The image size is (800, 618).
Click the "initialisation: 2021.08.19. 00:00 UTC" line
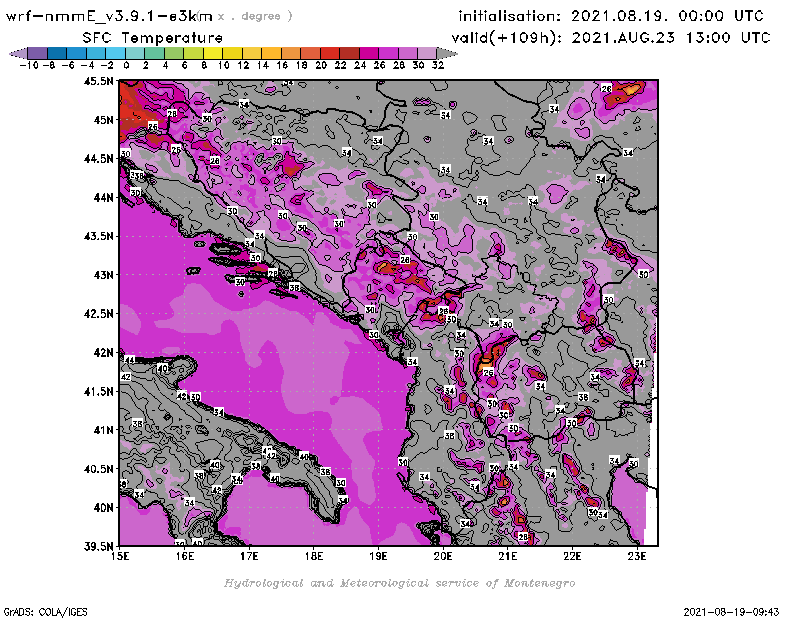[611, 16]
